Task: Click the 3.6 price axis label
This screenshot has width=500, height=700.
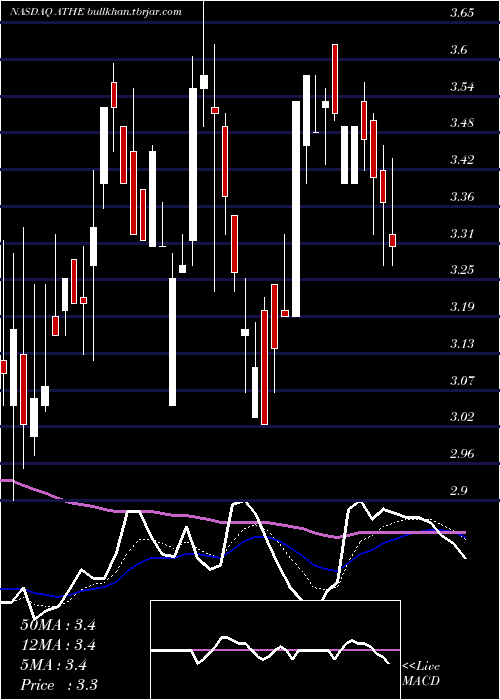Action: [x=458, y=50]
